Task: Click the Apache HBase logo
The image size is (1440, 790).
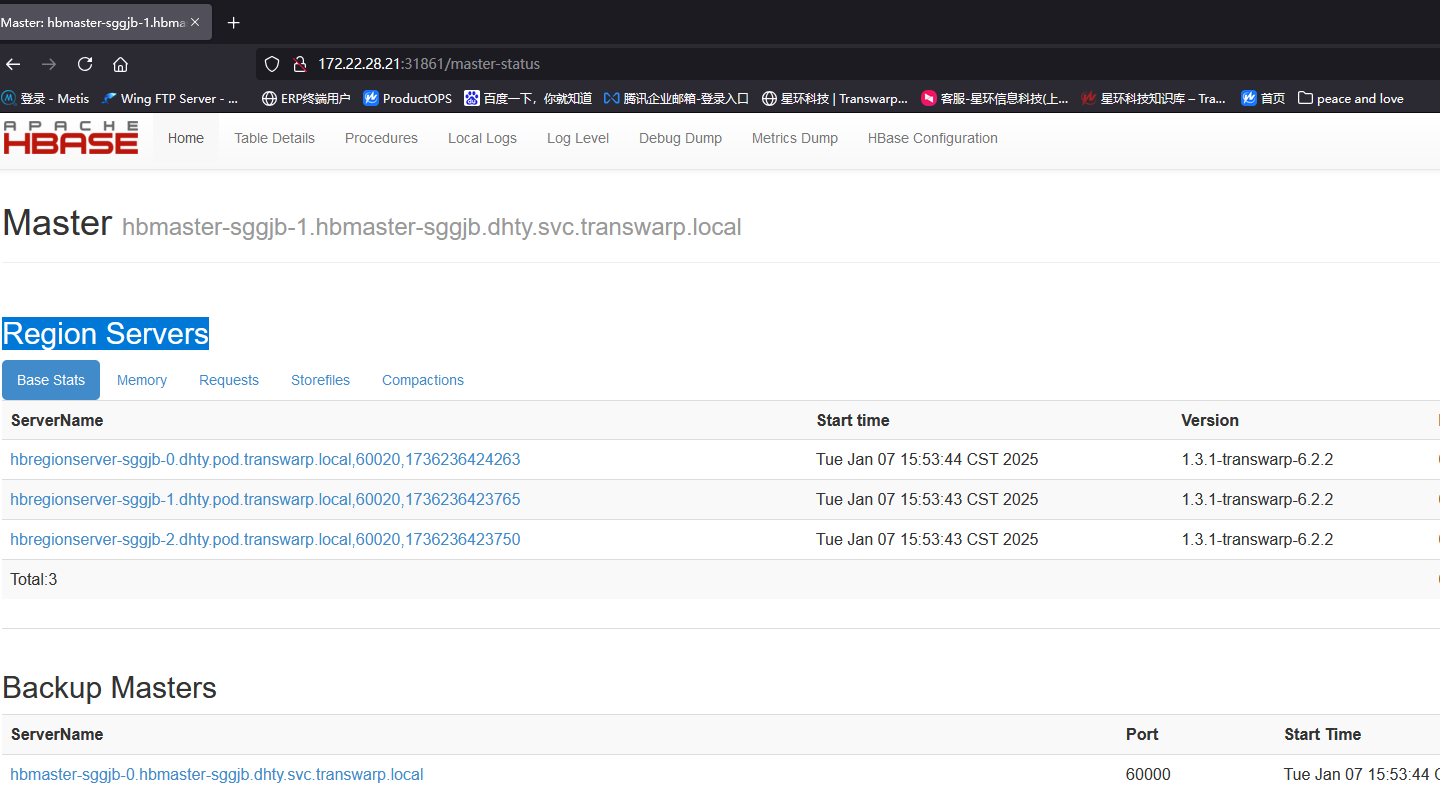Action: [x=70, y=137]
